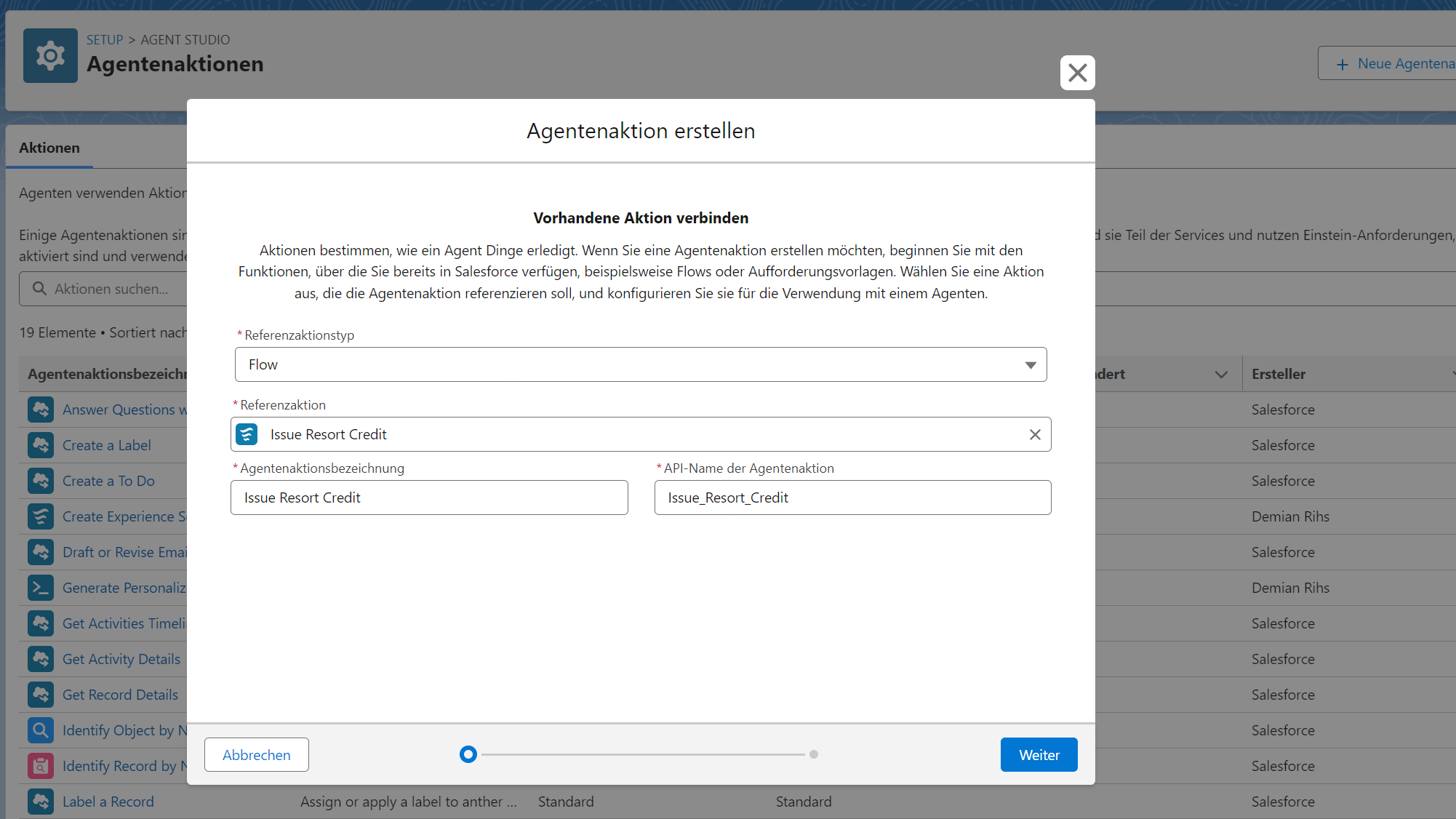Click the icon beside Create a Label
This screenshot has height=819, width=1456.
[x=41, y=445]
